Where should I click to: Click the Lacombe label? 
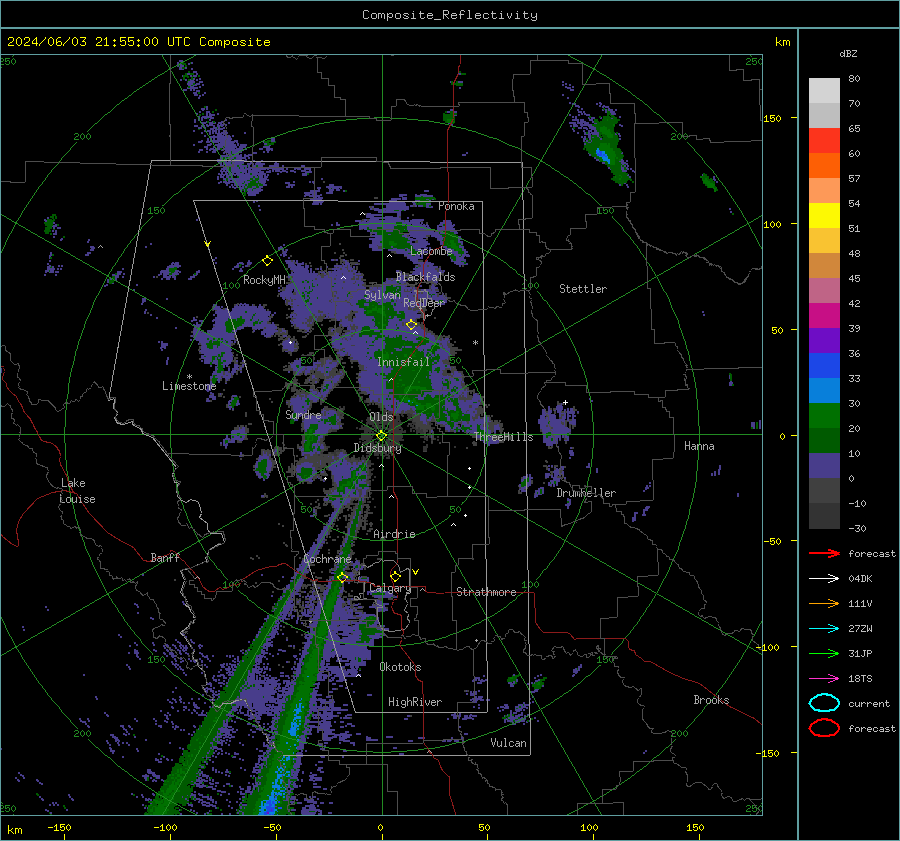pos(431,251)
